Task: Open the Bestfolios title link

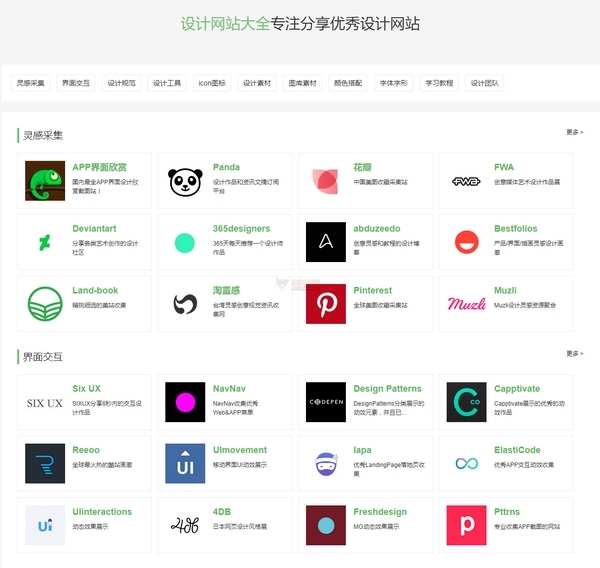Action: [x=516, y=229]
